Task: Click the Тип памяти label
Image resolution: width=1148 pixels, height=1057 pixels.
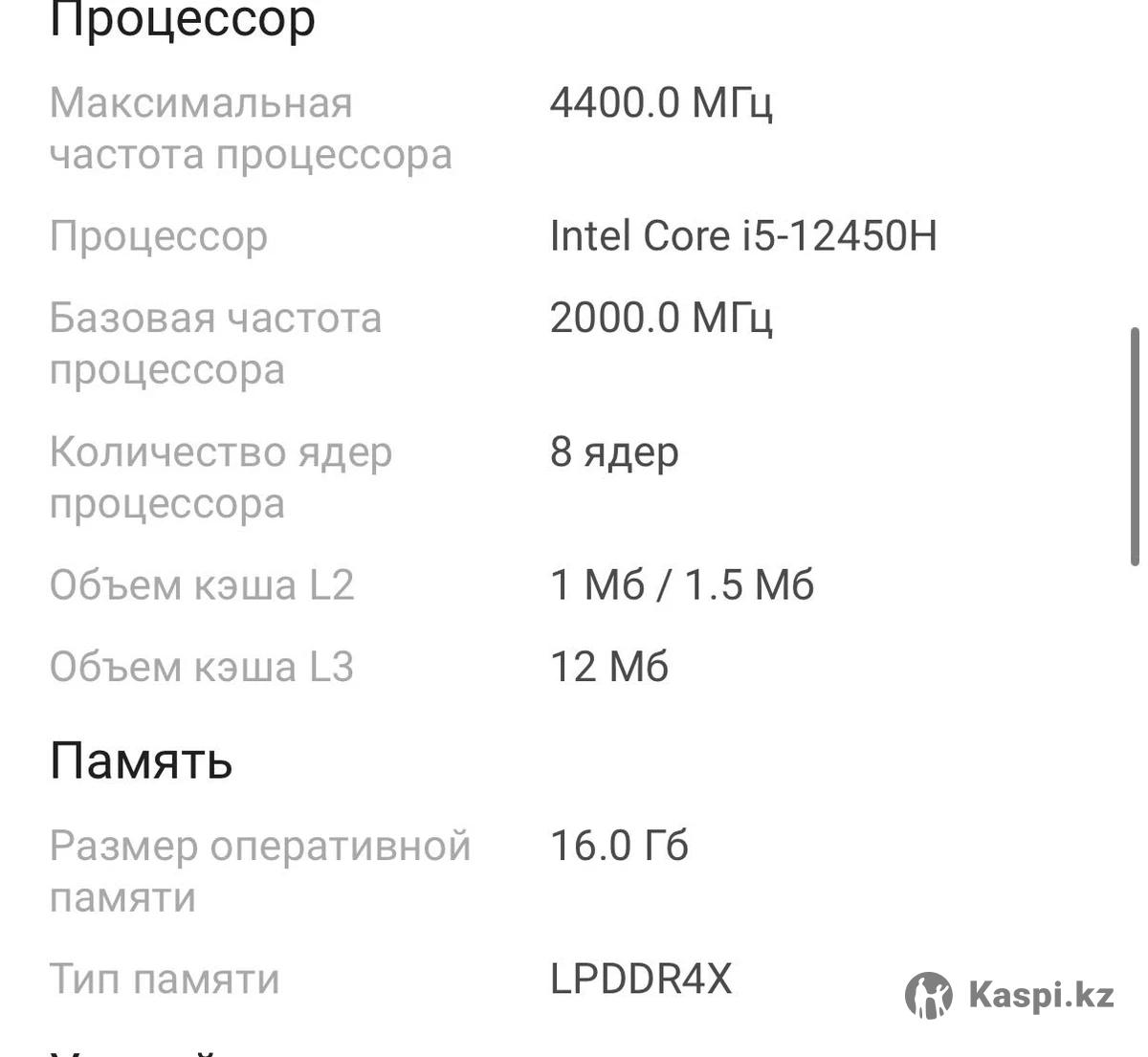Action: tap(165, 979)
